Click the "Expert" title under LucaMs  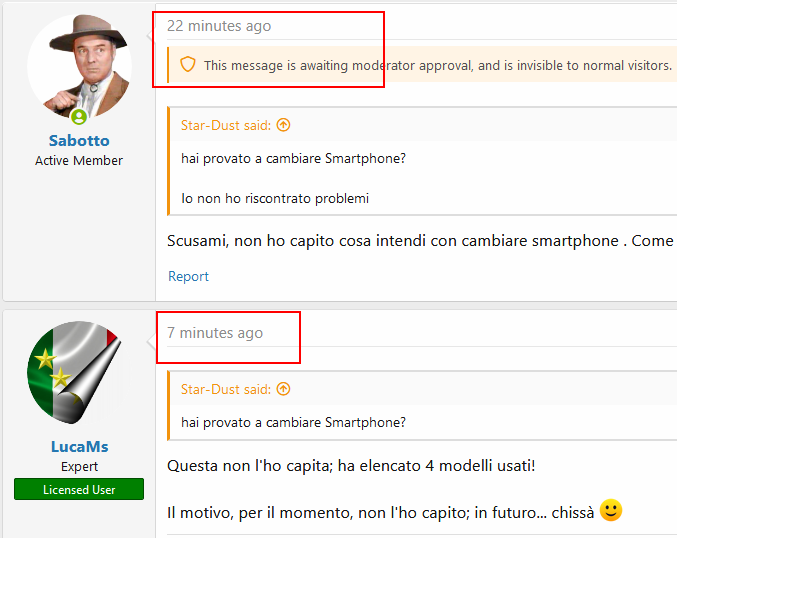79,466
